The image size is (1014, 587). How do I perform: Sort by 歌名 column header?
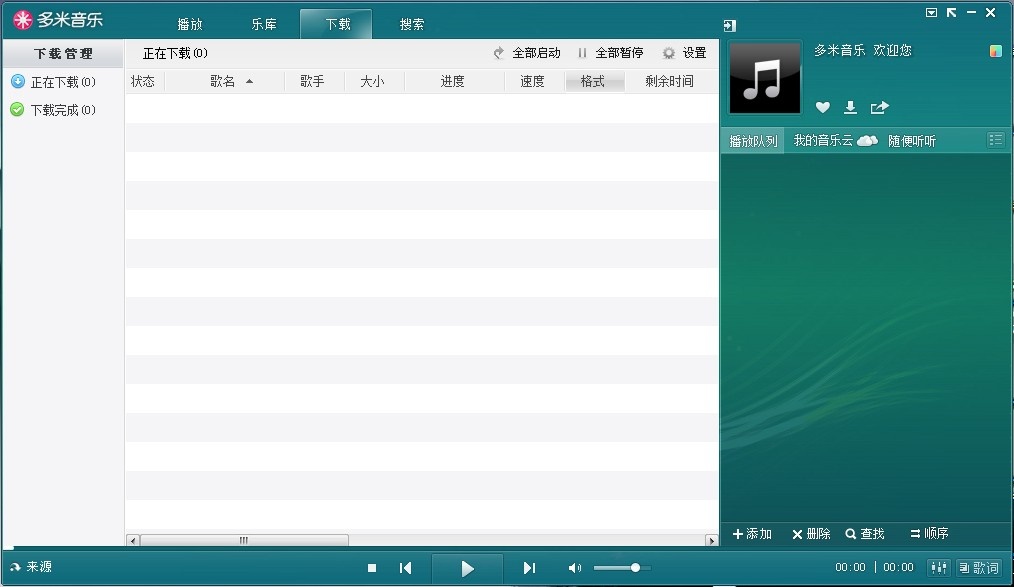[x=224, y=81]
